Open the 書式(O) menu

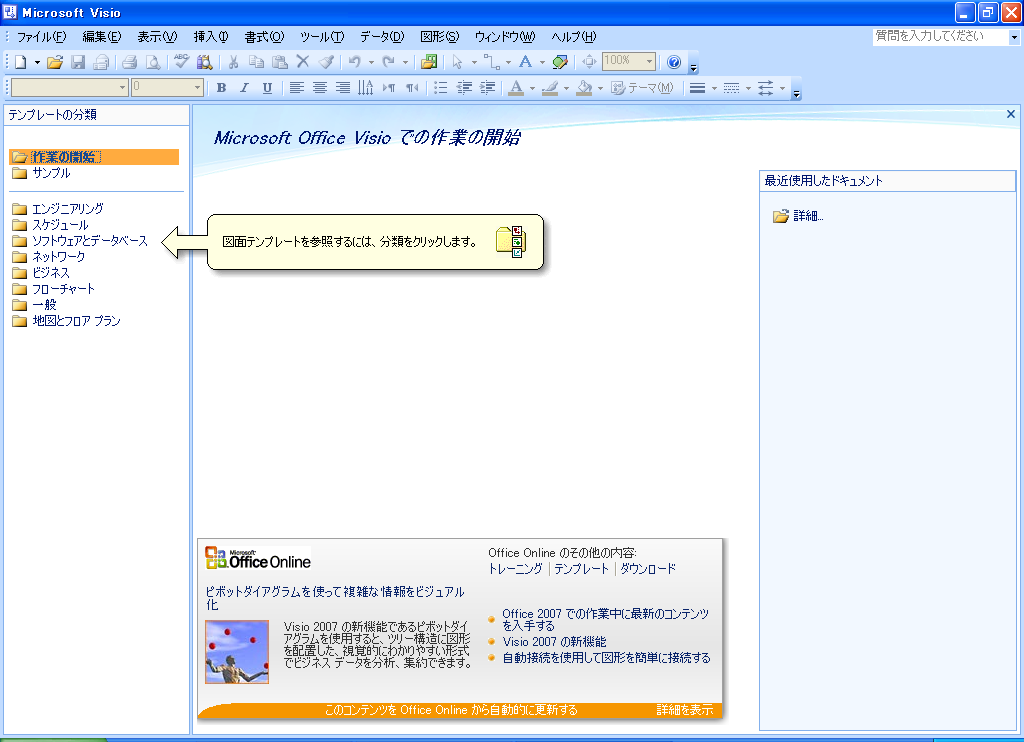tap(264, 37)
